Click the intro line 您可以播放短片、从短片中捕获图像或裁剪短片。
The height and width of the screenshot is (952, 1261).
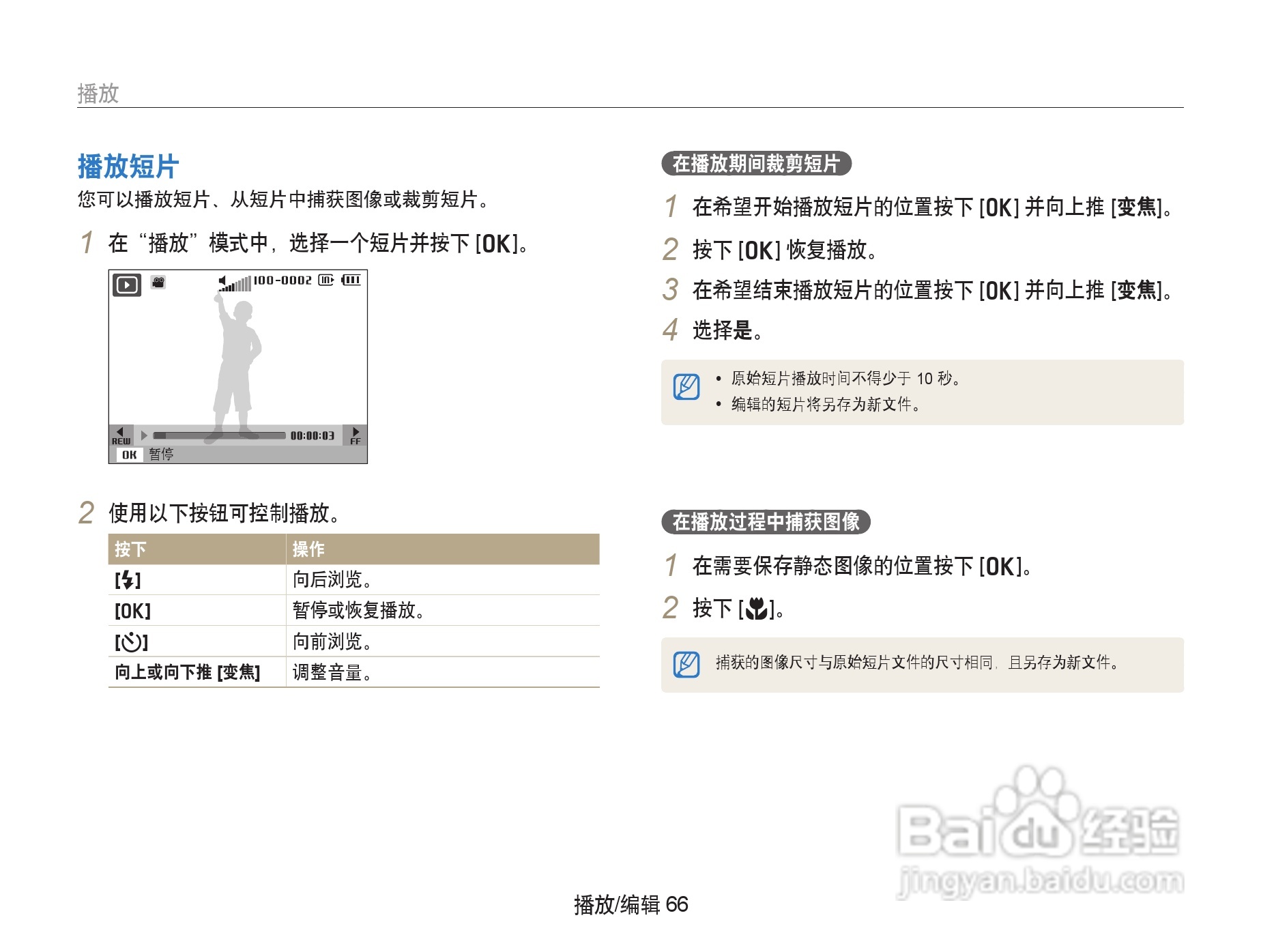283,200
